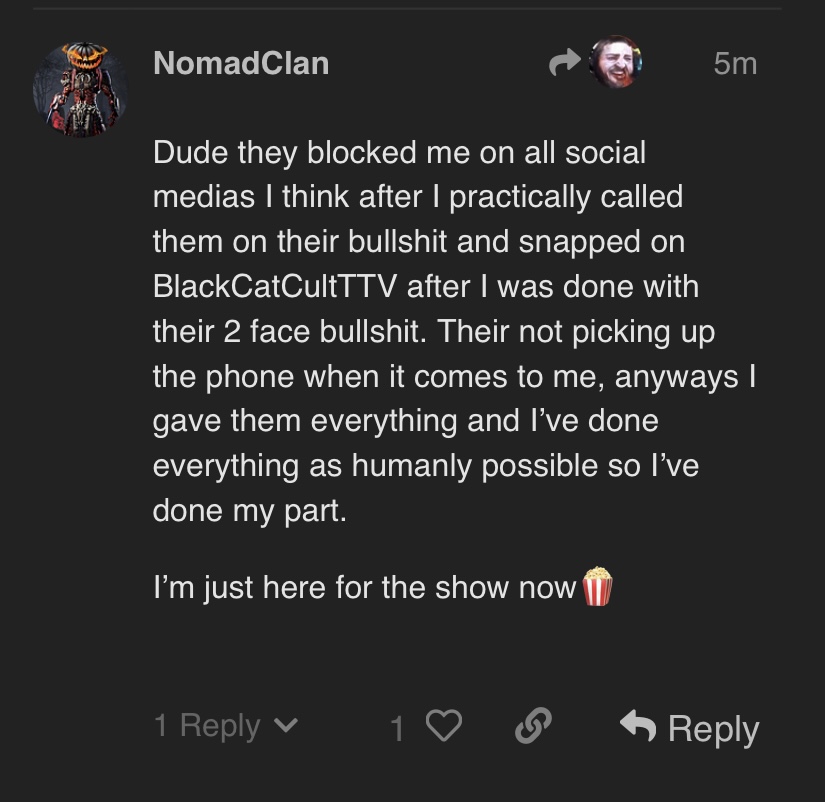The image size is (825, 802).
Task: View who liked via the like count
Action: (x=397, y=729)
